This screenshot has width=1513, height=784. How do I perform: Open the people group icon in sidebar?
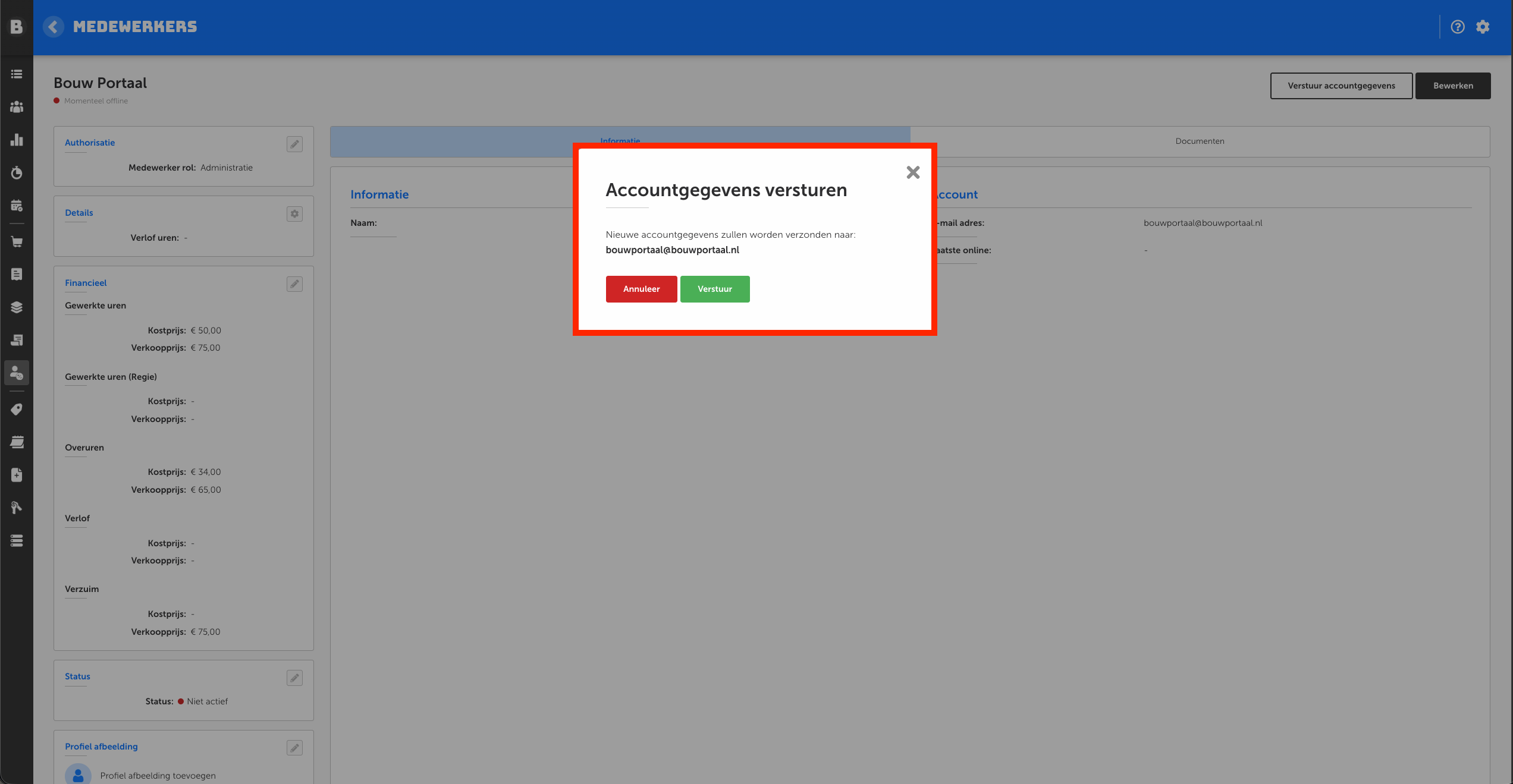click(x=17, y=107)
